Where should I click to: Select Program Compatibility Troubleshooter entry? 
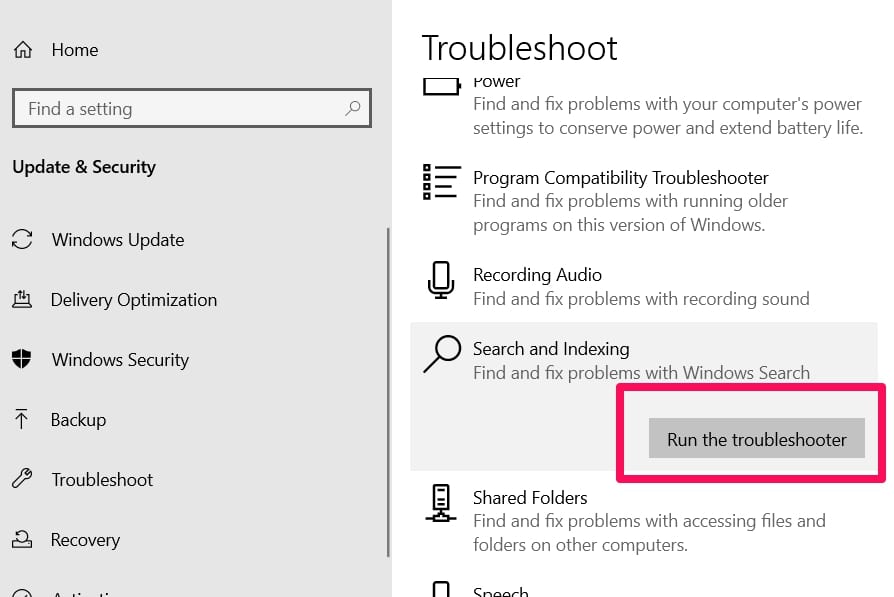pyautogui.click(x=620, y=178)
